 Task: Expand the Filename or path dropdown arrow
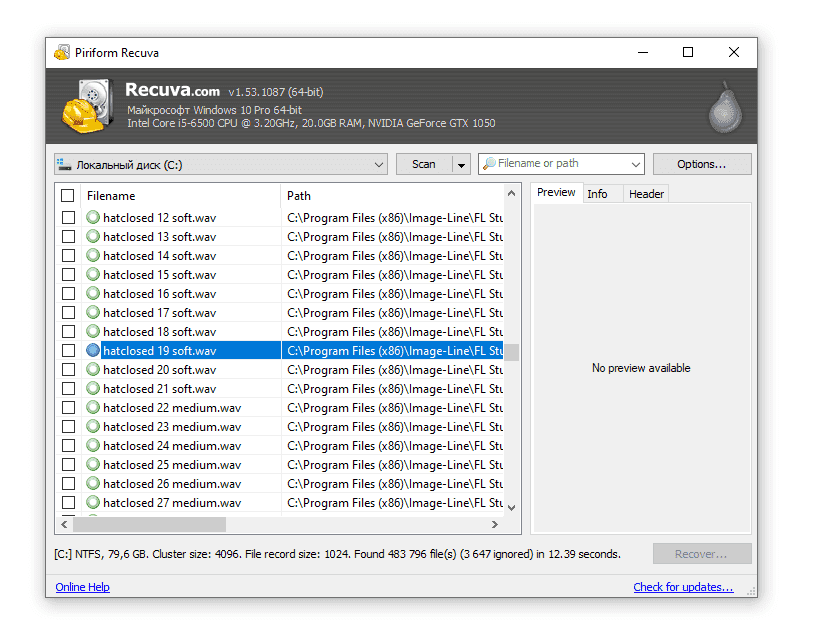635,164
